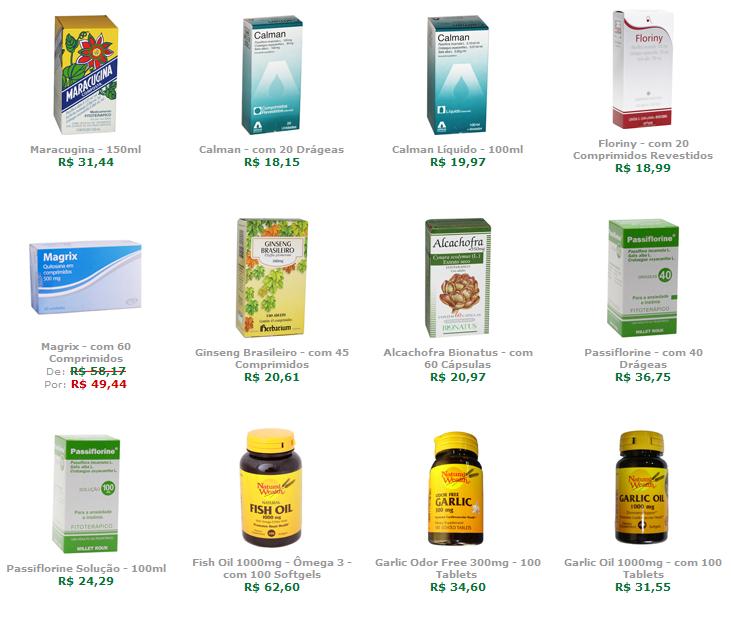This screenshot has width=731, height=618.
Task: Open the 'Fish Oil 1000mg - Ômega 3' link
Action: [272, 563]
